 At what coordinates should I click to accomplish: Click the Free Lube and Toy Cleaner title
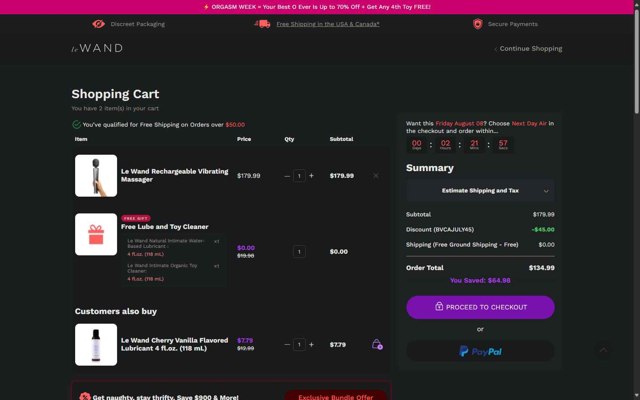coord(164,227)
